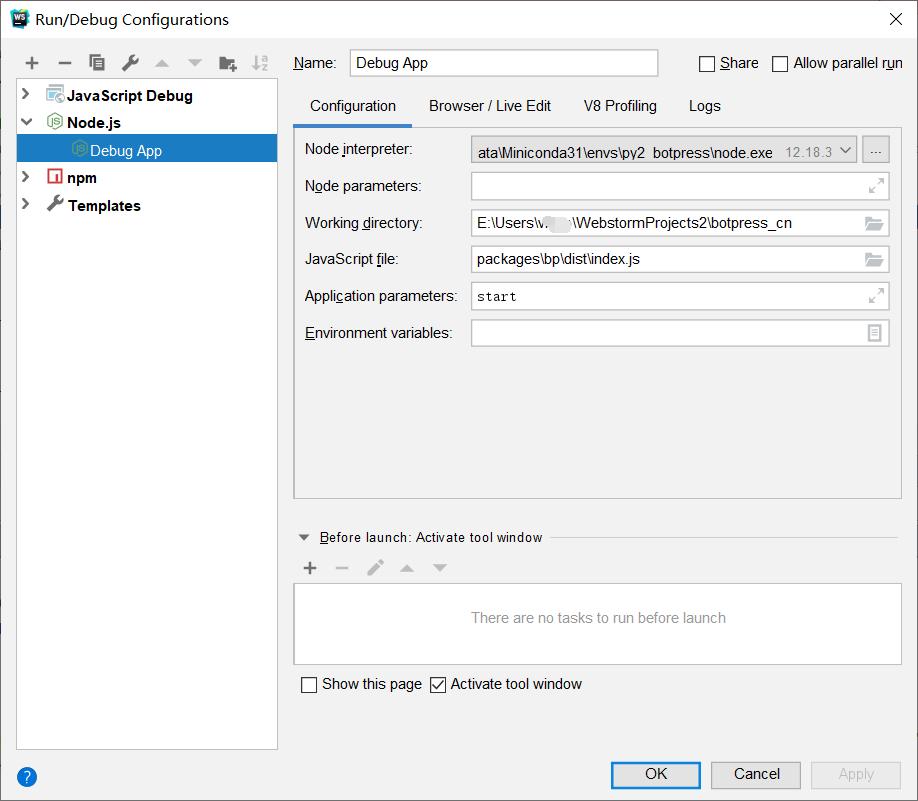Move the before-launch task down
918x801 pixels.
pos(440,568)
